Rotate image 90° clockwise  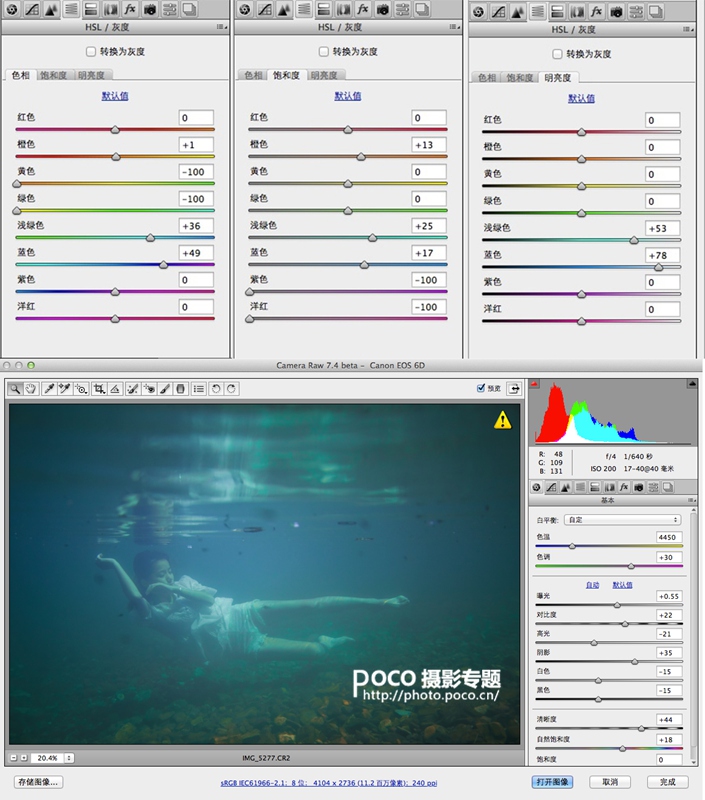tap(232, 389)
